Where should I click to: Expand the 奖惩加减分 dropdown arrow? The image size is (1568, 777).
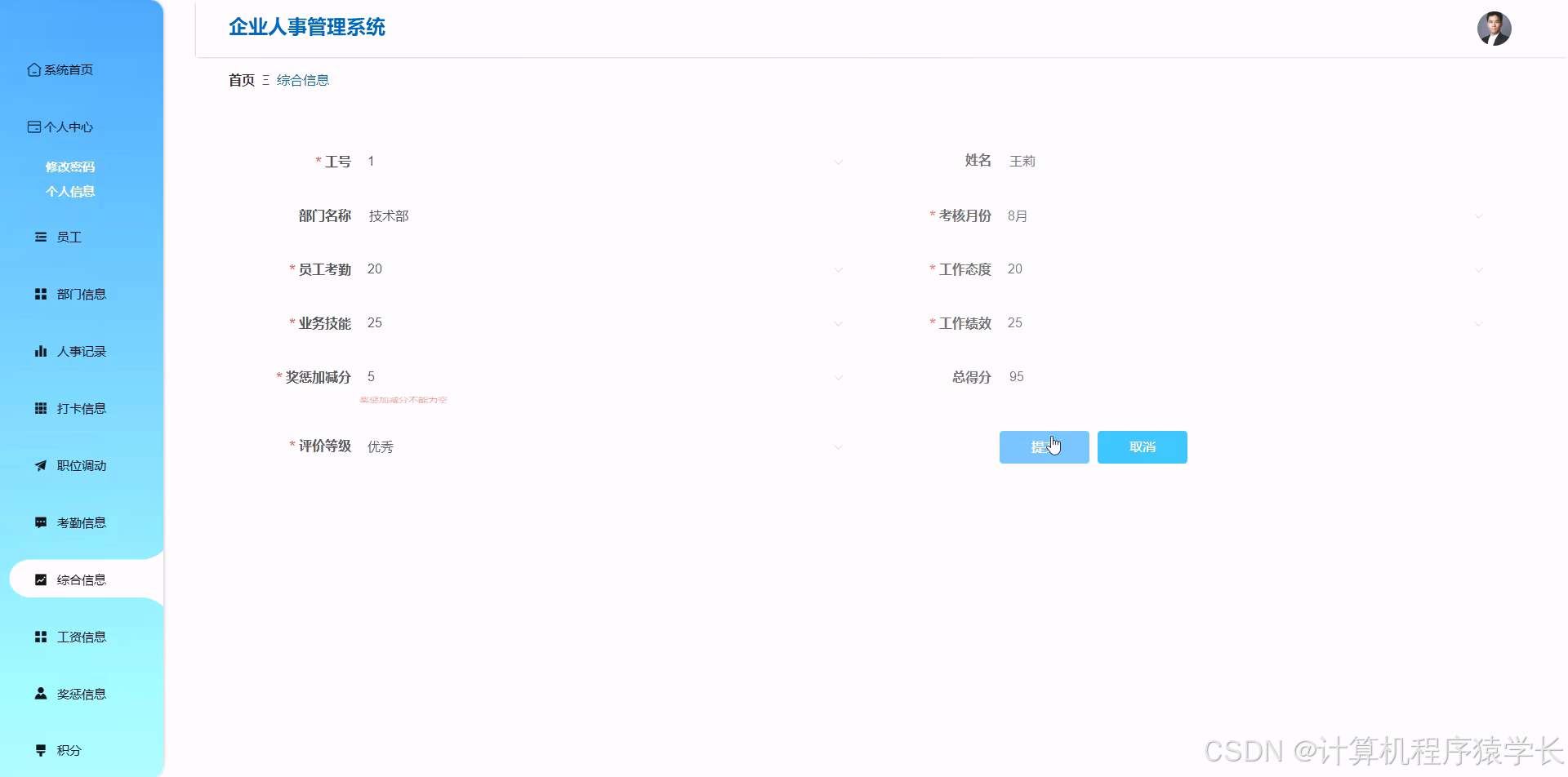(x=838, y=378)
